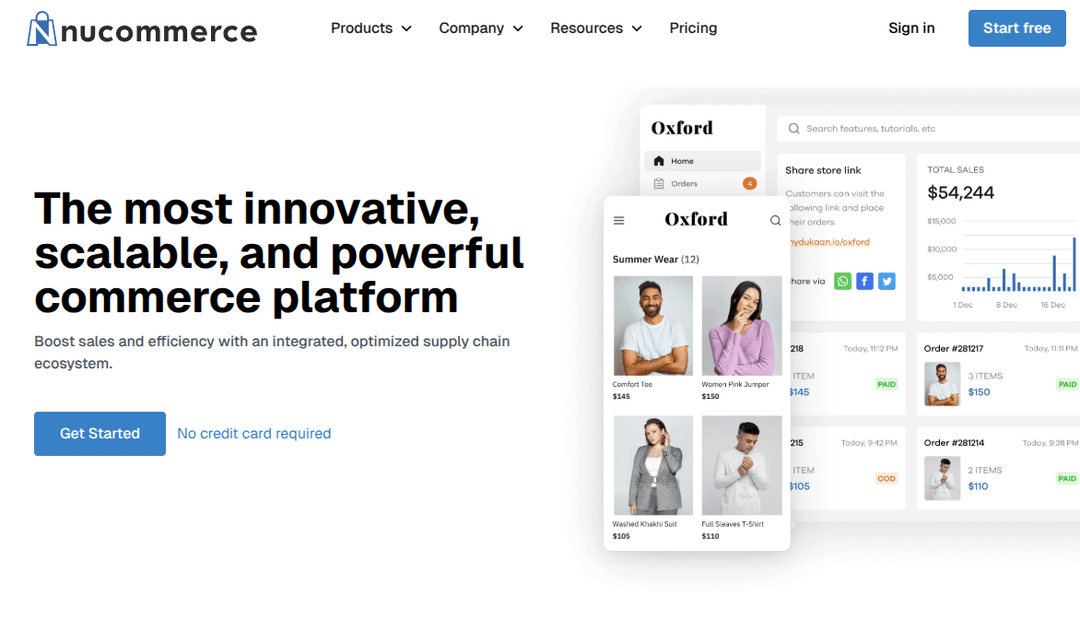Expand the Company dropdown menu
1080x628 pixels.
[x=481, y=28]
